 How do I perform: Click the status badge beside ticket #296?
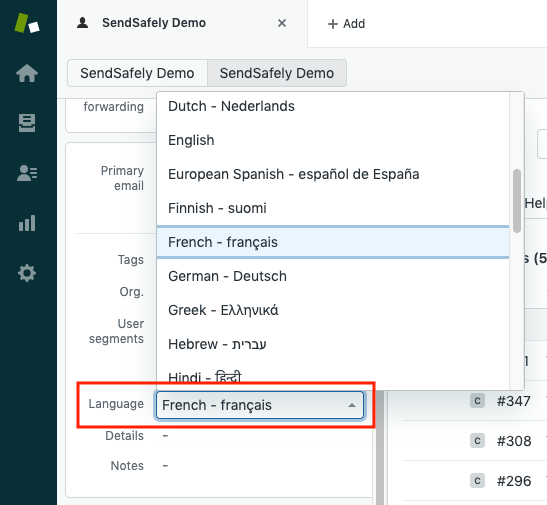coord(477,481)
